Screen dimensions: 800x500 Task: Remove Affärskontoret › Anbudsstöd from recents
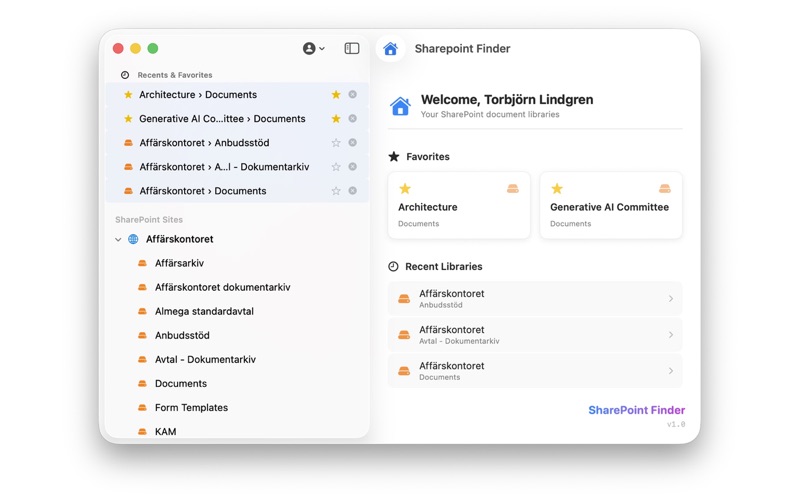(353, 142)
